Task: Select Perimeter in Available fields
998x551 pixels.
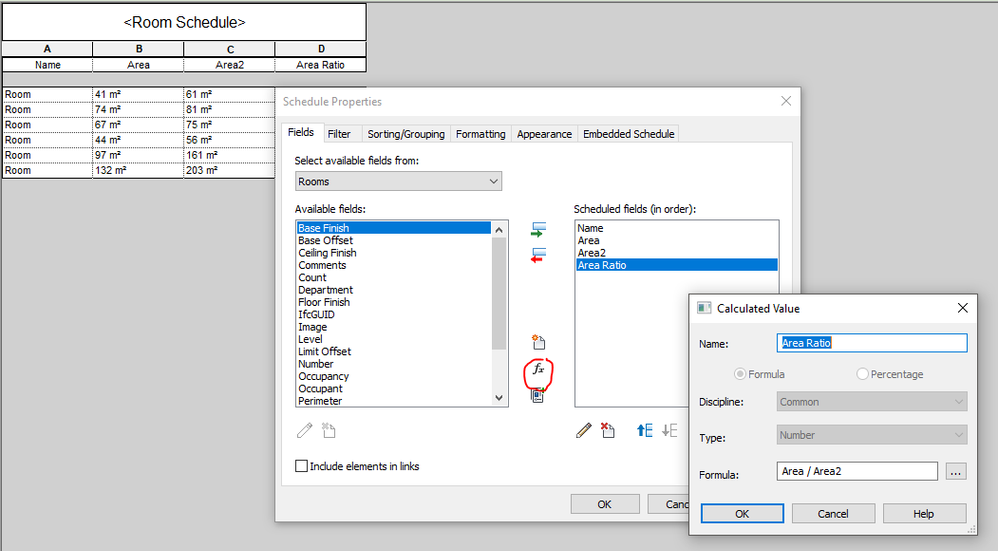Action: coord(394,401)
